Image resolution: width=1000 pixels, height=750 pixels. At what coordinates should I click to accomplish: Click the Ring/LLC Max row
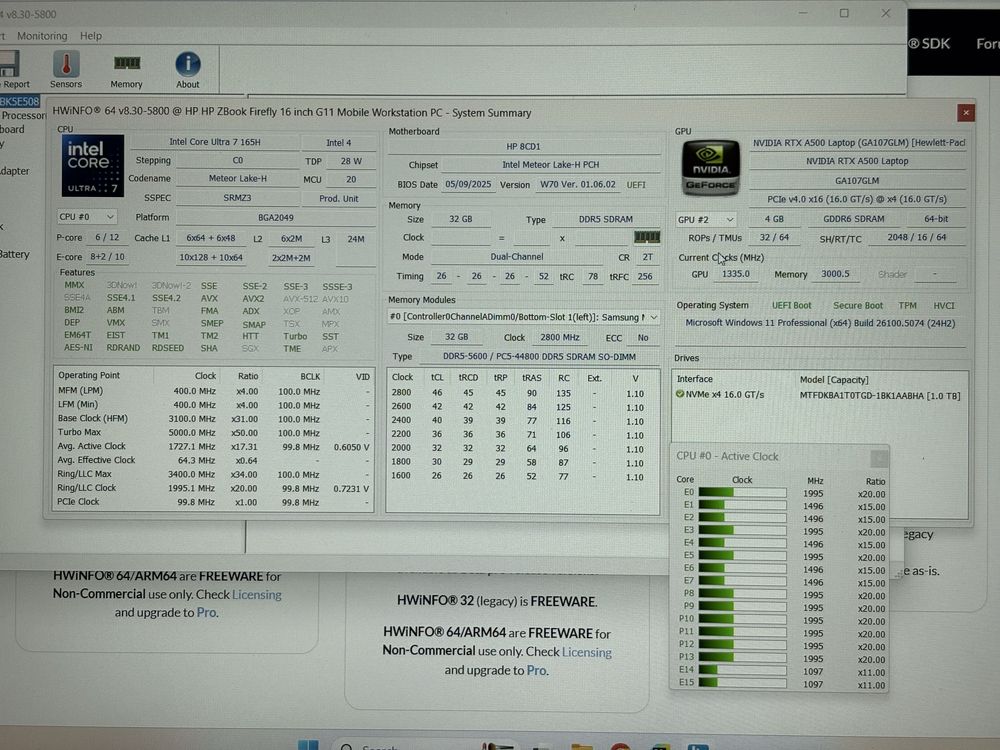coord(214,474)
